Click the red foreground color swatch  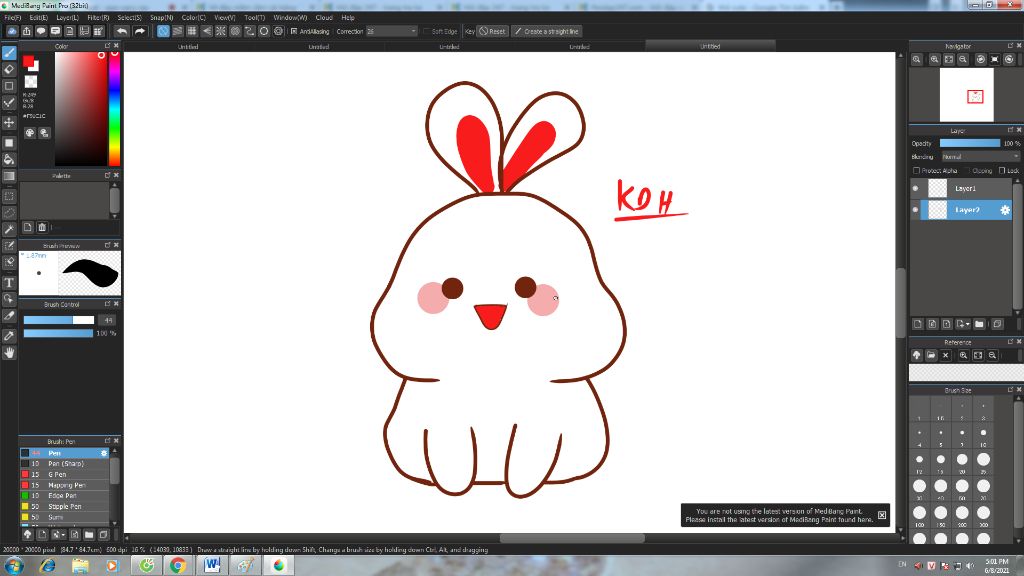pyautogui.click(x=28, y=61)
